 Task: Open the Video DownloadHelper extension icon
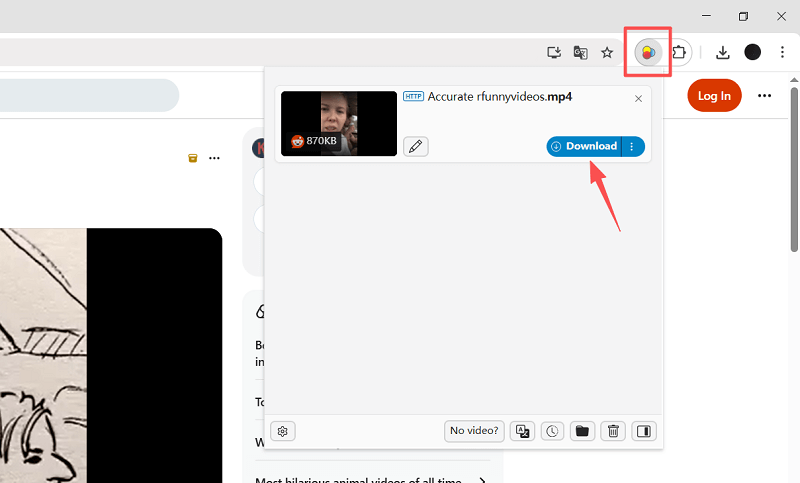648,52
